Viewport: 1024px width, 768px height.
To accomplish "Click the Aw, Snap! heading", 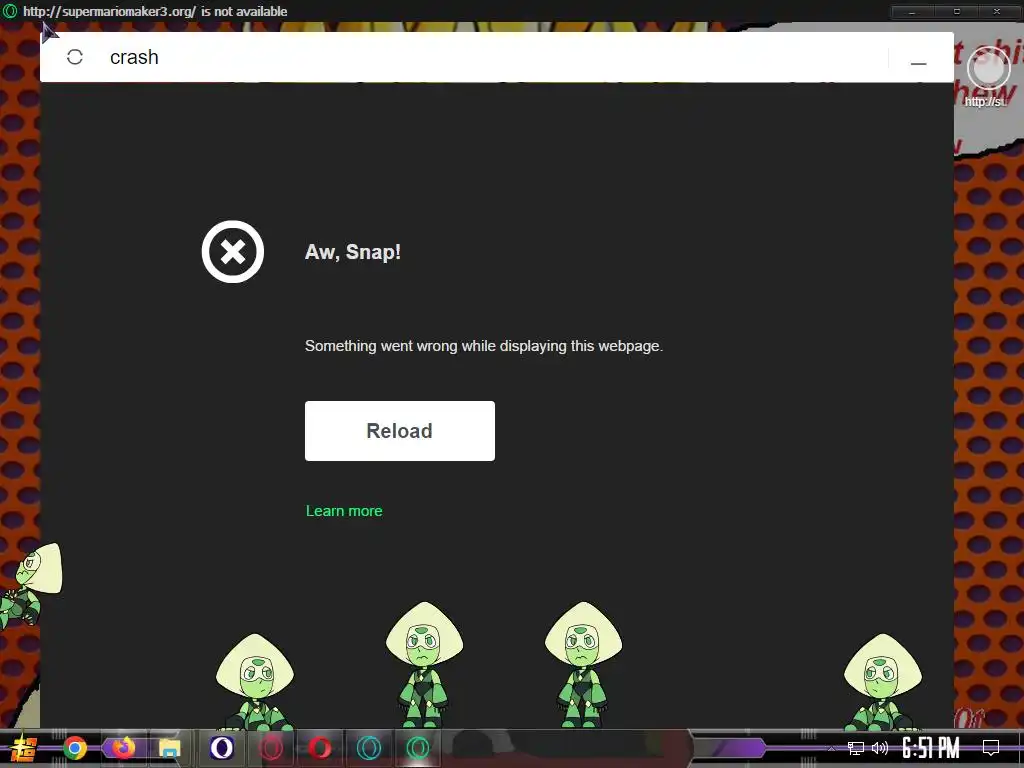I will (353, 252).
